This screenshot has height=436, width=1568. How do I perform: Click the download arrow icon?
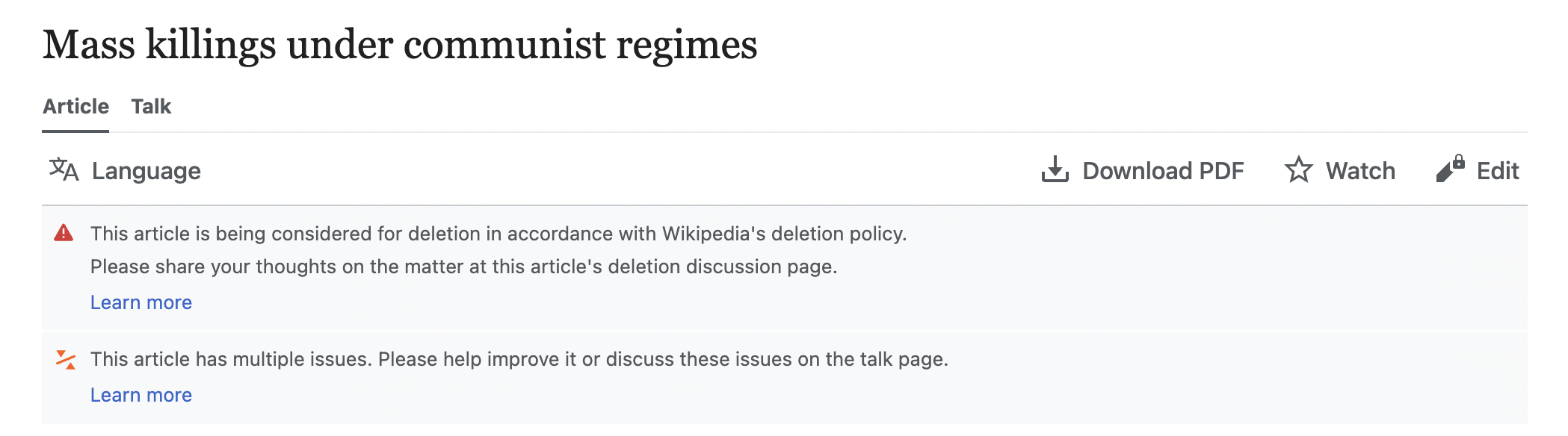pyautogui.click(x=1055, y=170)
